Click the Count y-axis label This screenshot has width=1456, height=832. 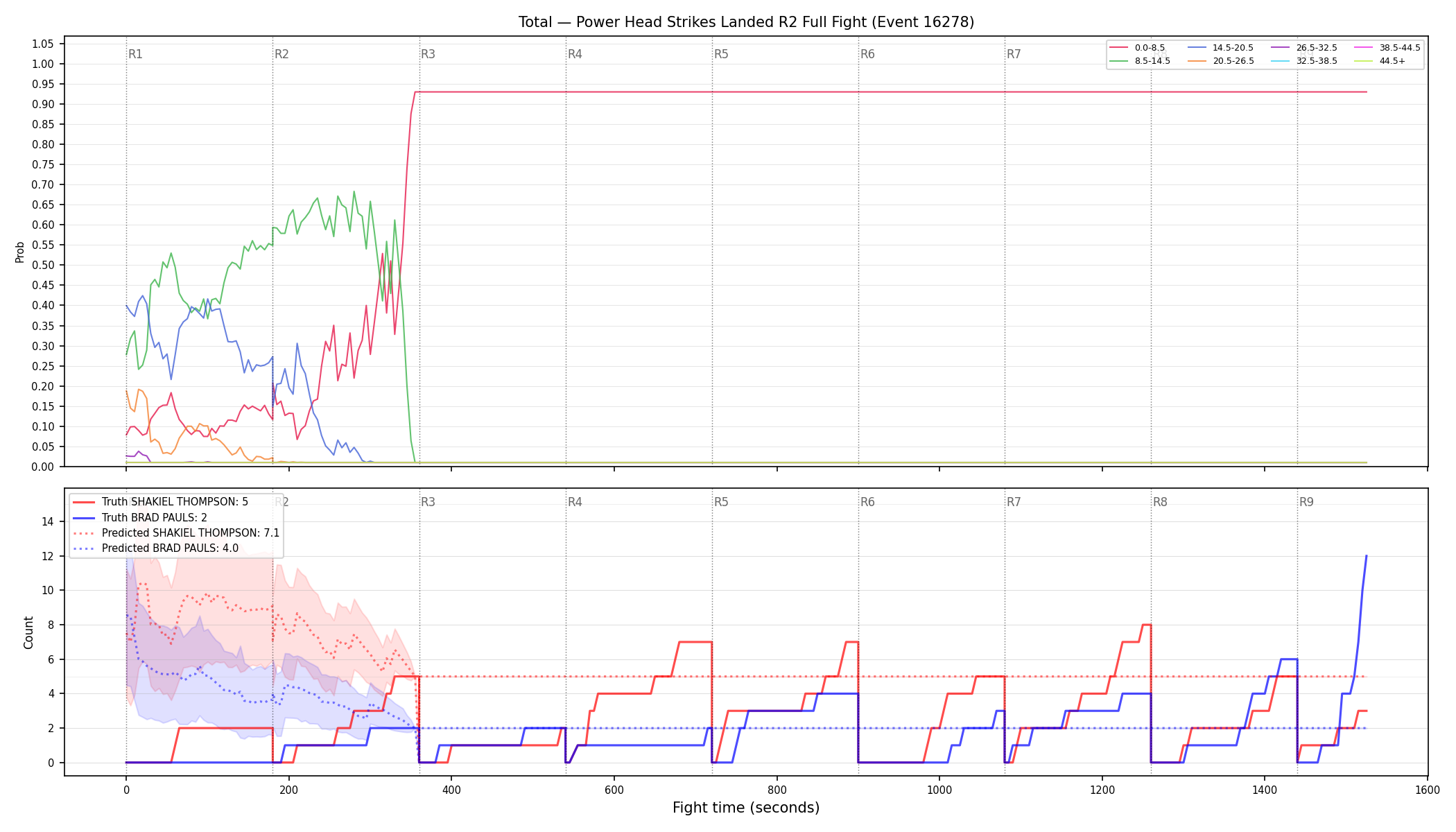28,632
